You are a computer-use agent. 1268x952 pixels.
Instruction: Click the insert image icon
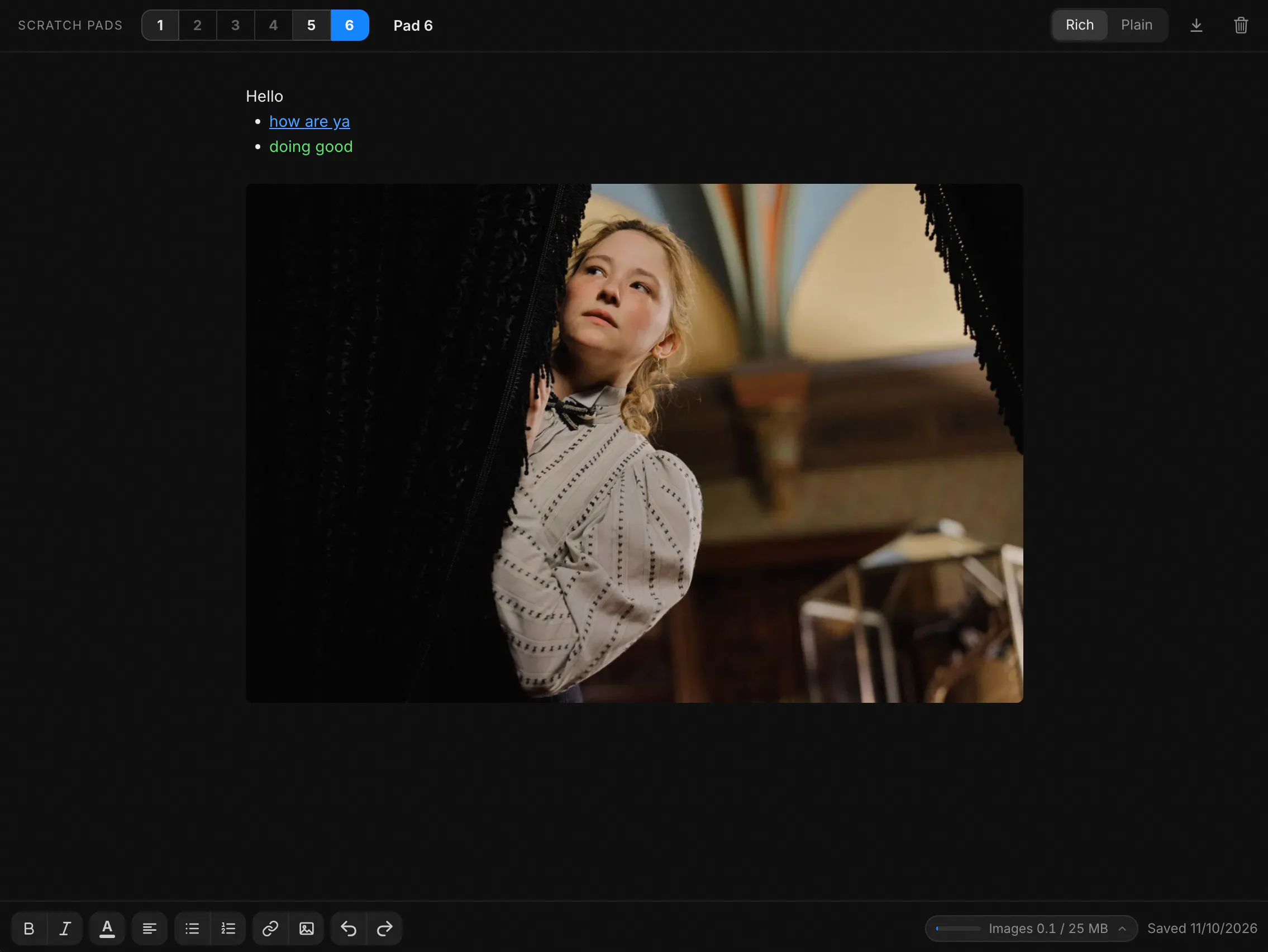tap(307, 929)
